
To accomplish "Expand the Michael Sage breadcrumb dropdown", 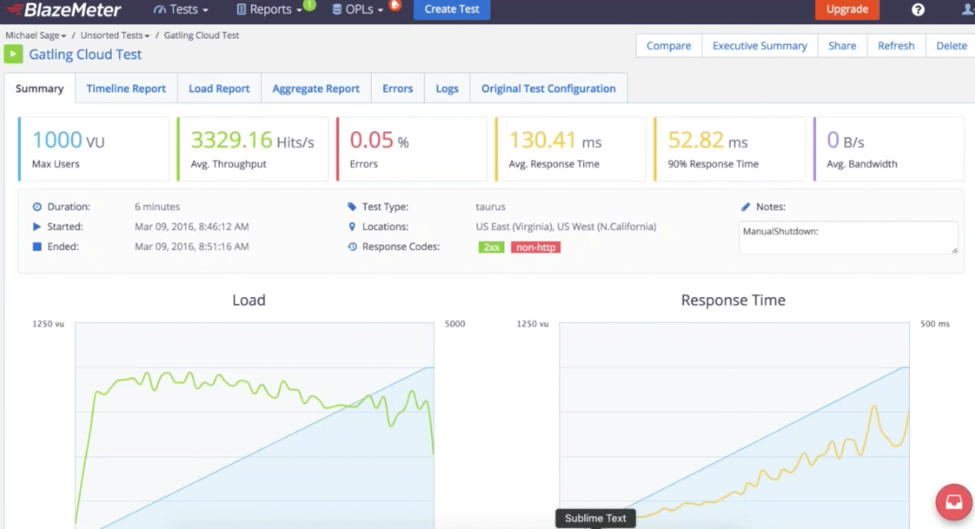I will pos(35,35).
